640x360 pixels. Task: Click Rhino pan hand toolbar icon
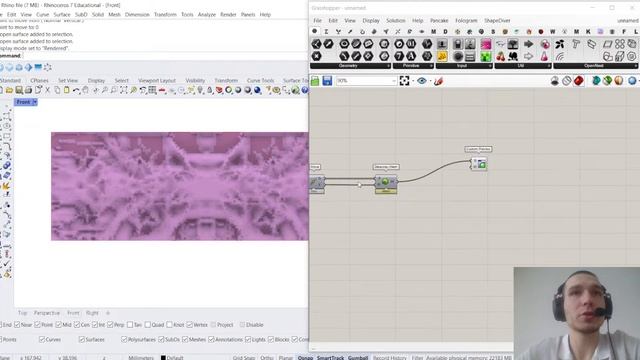pos(85,90)
